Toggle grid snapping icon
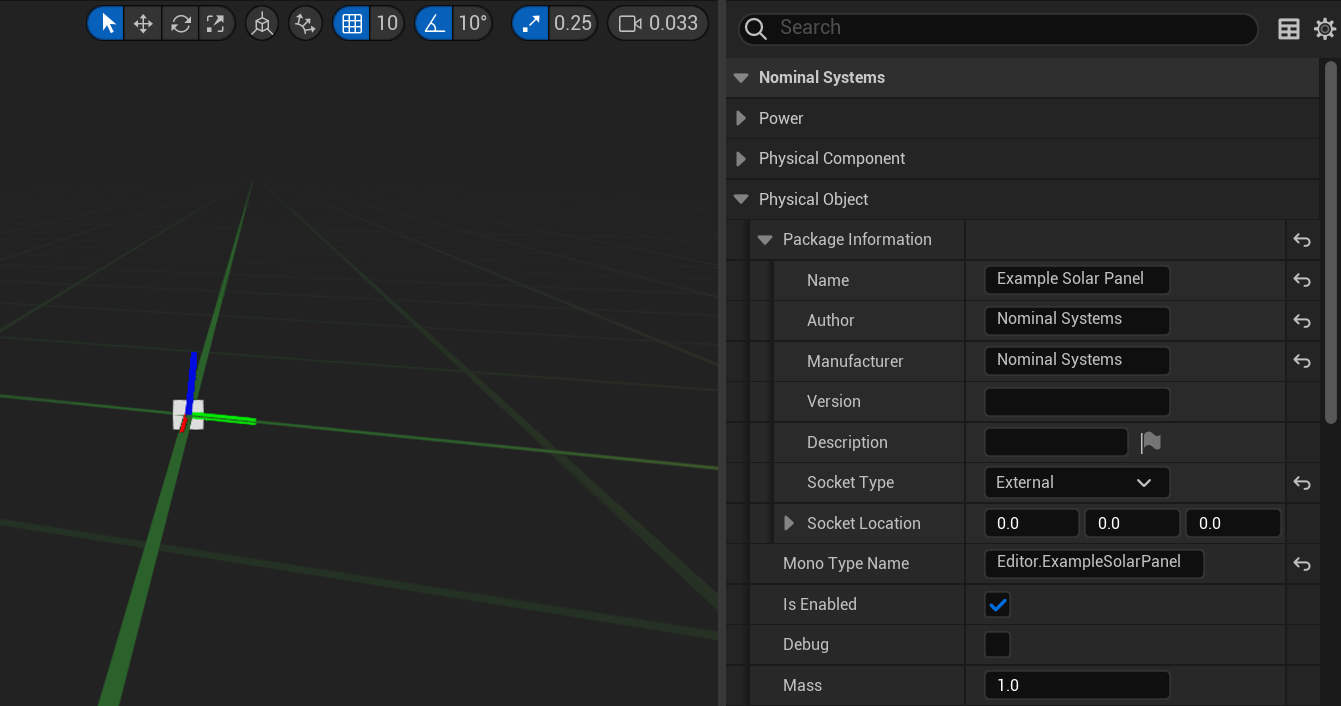 coord(352,23)
